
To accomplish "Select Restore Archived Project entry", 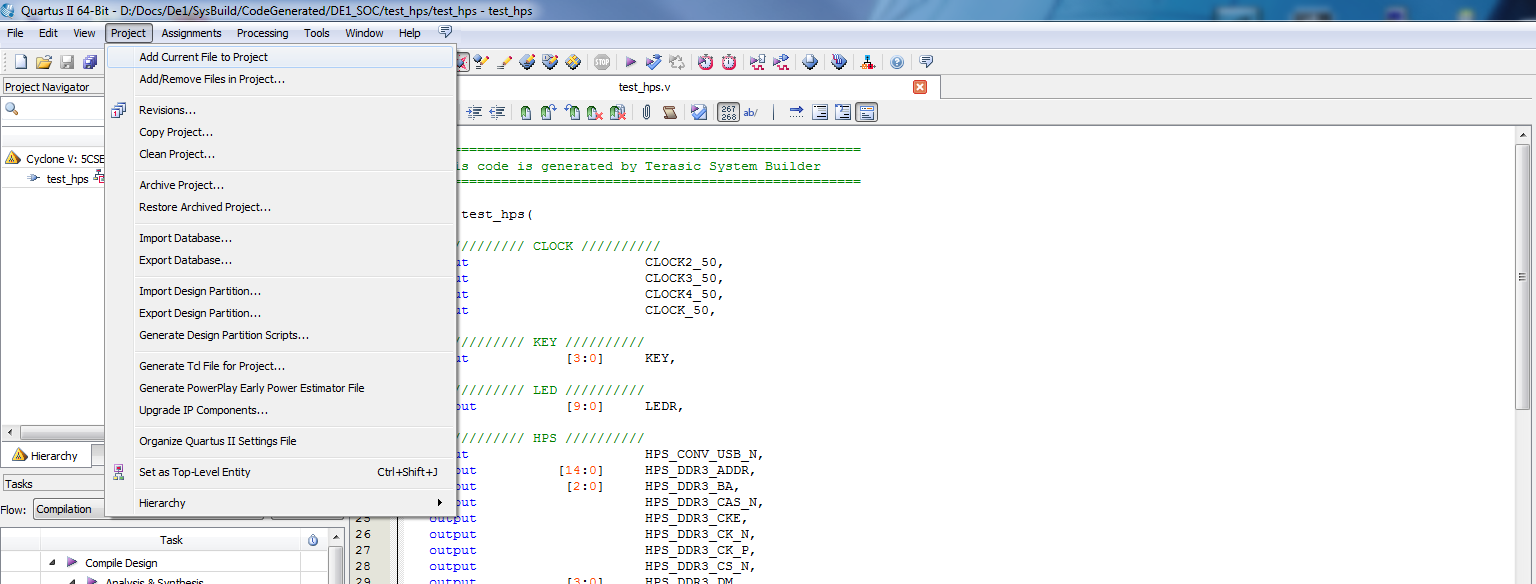I will 281,207.
